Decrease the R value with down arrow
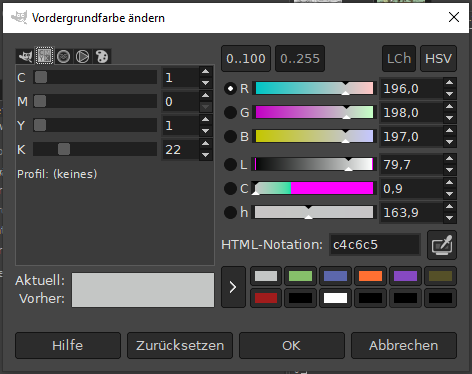The height and width of the screenshot is (374, 472). point(450,94)
